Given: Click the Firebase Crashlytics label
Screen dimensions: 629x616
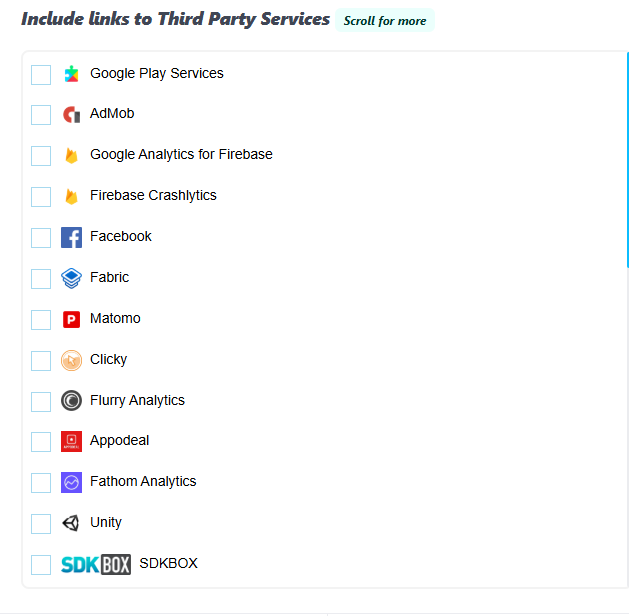Looking at the screenshot, I should (x=153, y=196).
